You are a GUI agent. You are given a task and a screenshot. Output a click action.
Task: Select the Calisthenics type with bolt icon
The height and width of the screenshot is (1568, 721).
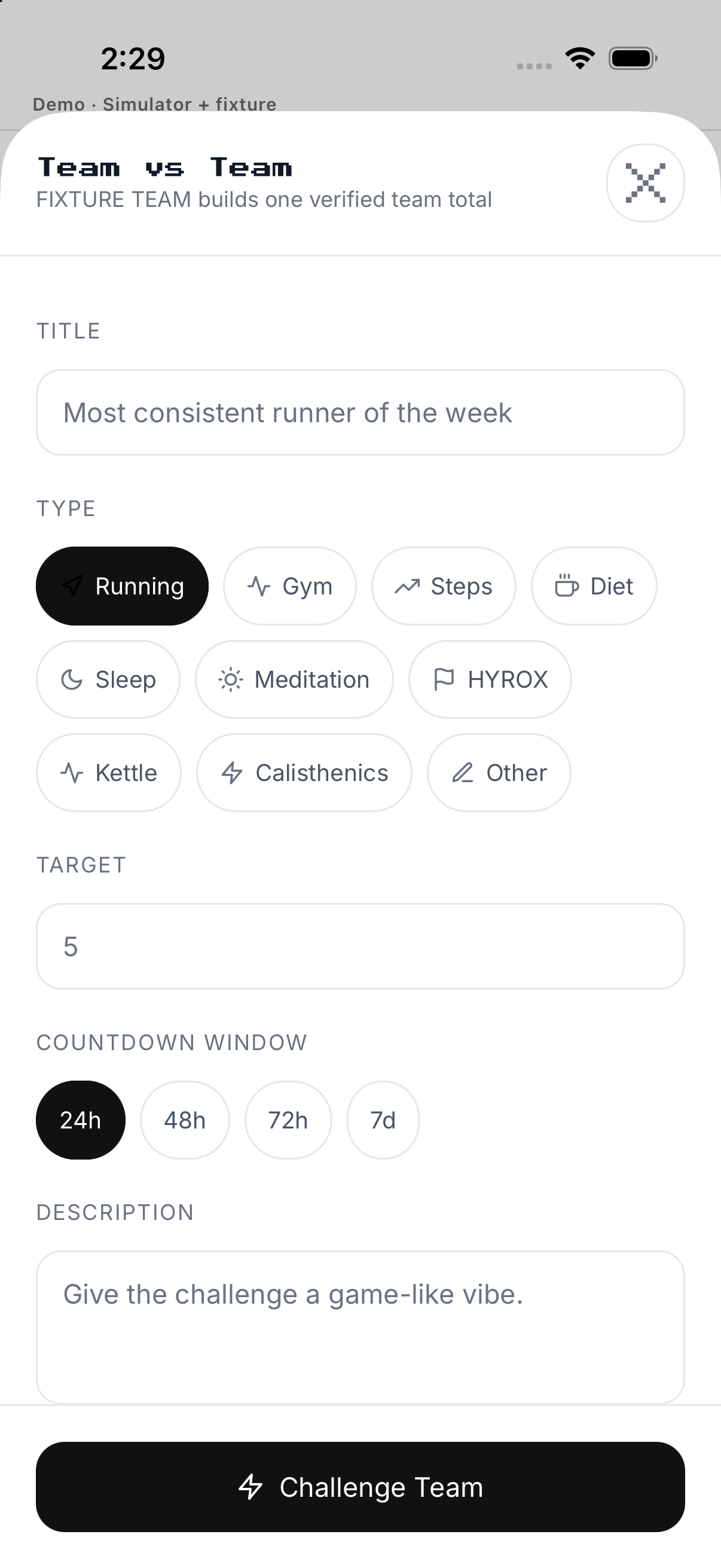[x=304, y=773]
